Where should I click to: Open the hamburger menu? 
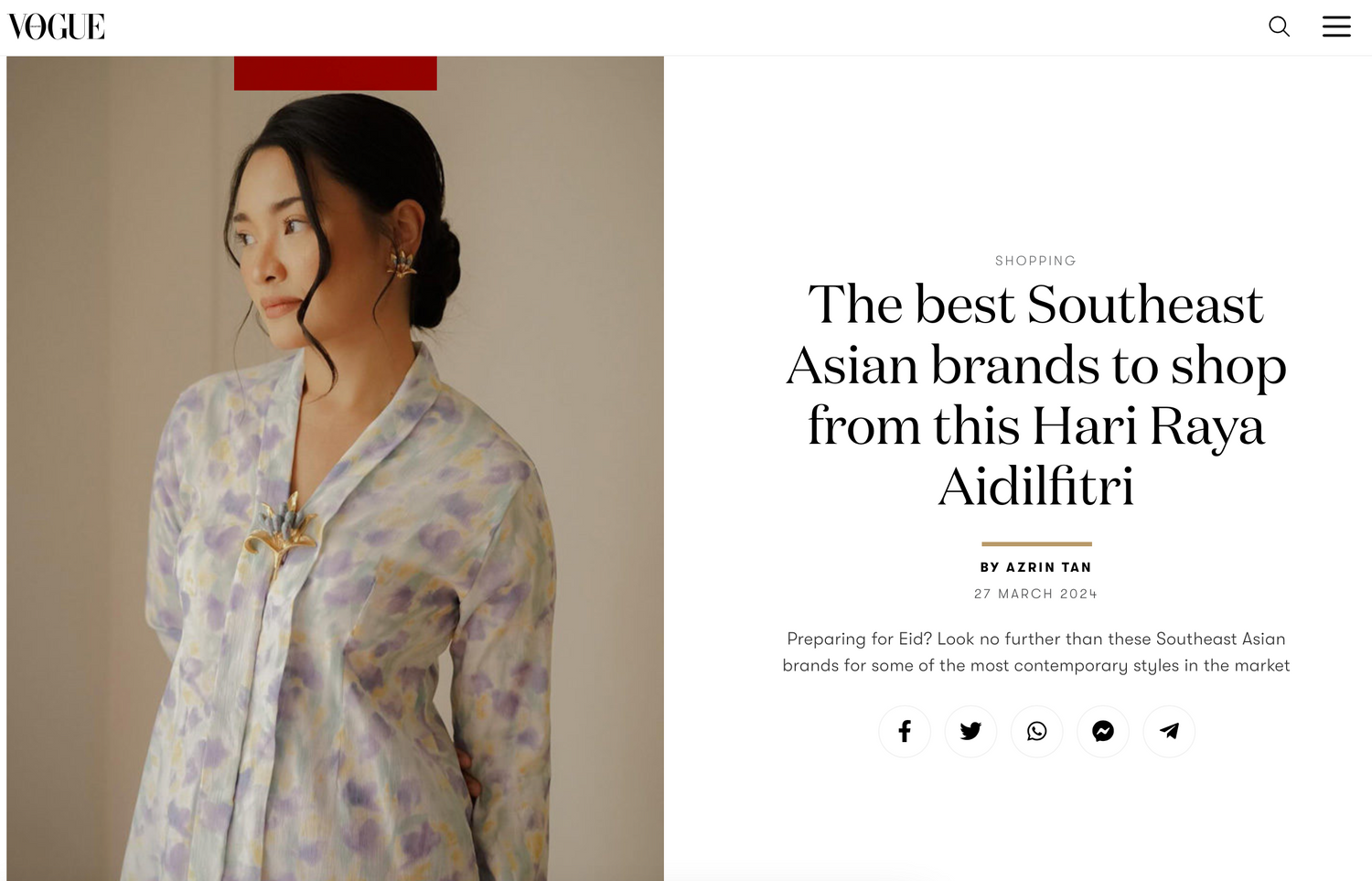1336,27
